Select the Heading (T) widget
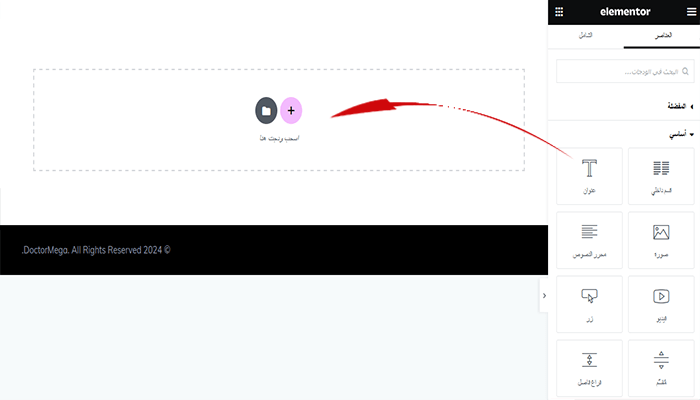 [589, 176]
